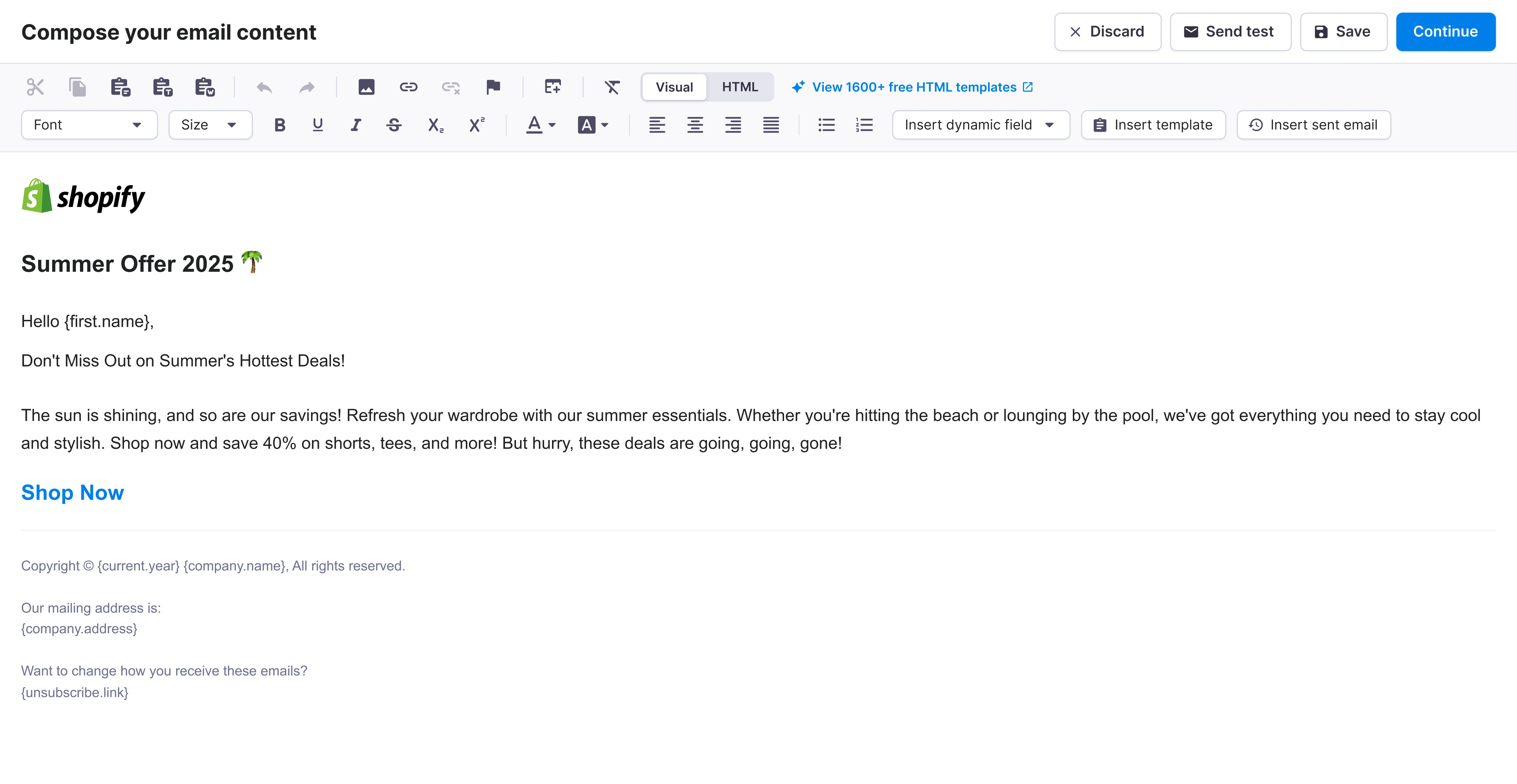Insert a numbered list
The height and width of the screenshot is (784, 1517).
[864, 125]
